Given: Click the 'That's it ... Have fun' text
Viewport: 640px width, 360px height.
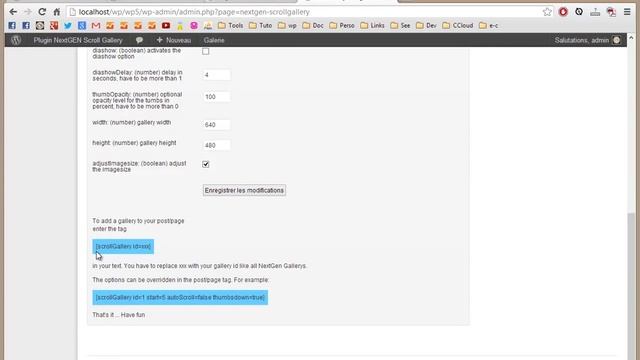Looking at the screenshot, I should 118,315.
